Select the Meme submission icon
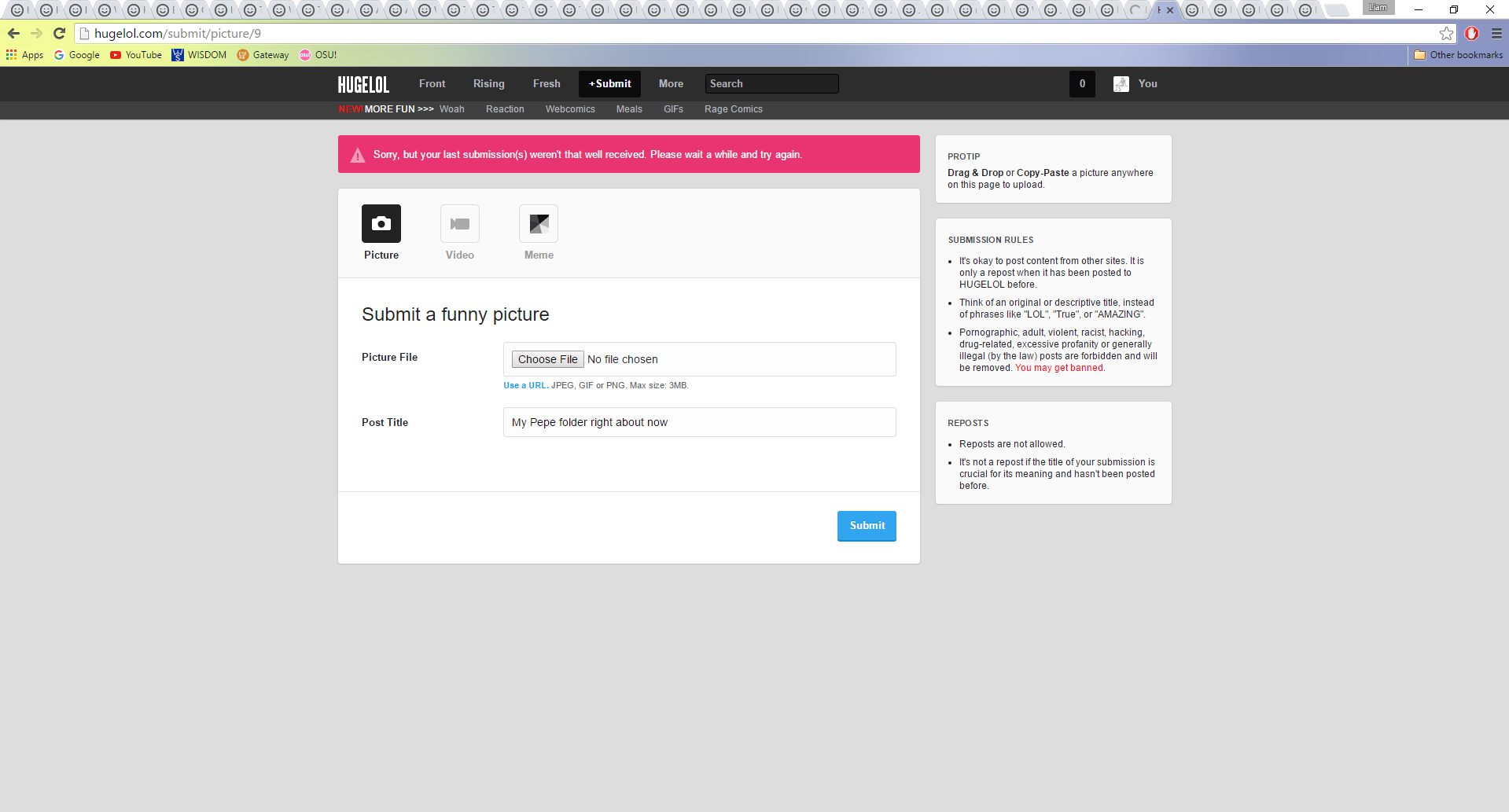1509x812 pixels. click(539, 224)
